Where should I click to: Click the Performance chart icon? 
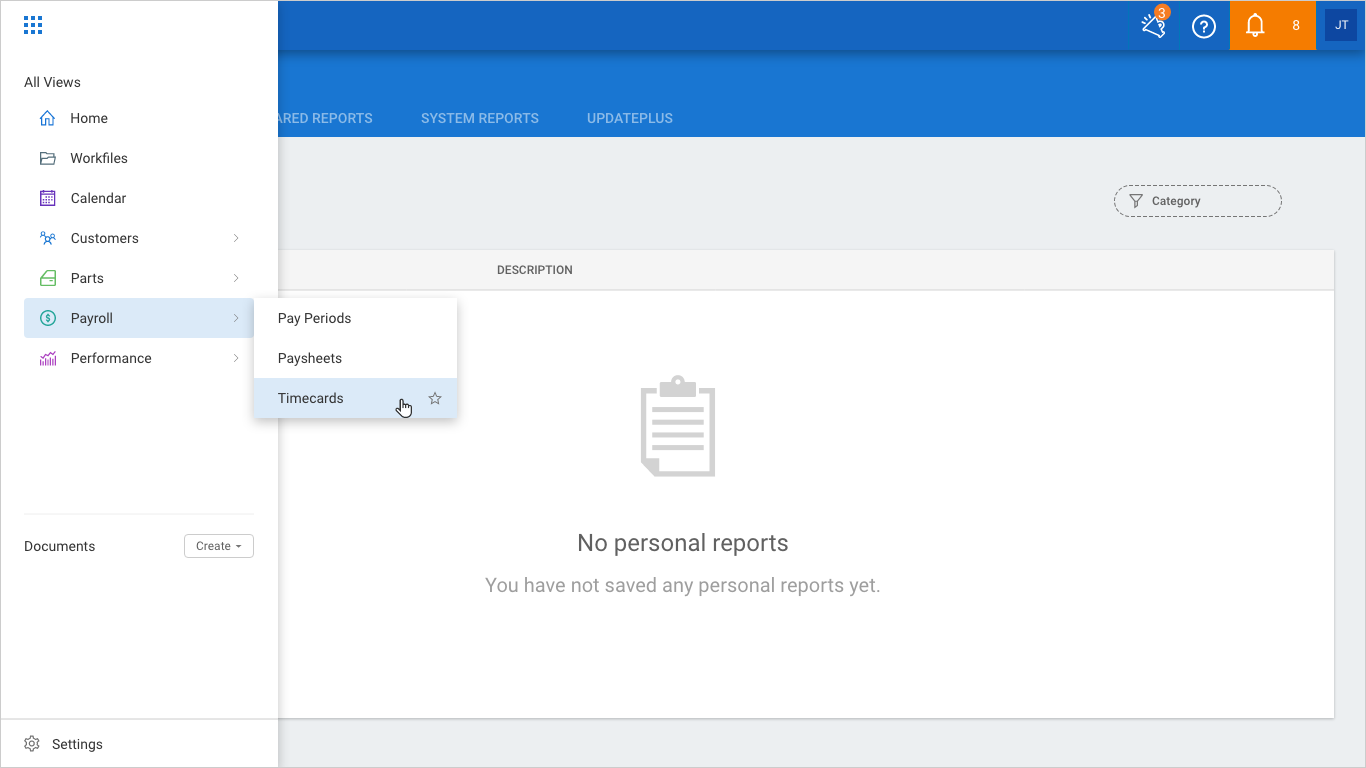(47, 358)
